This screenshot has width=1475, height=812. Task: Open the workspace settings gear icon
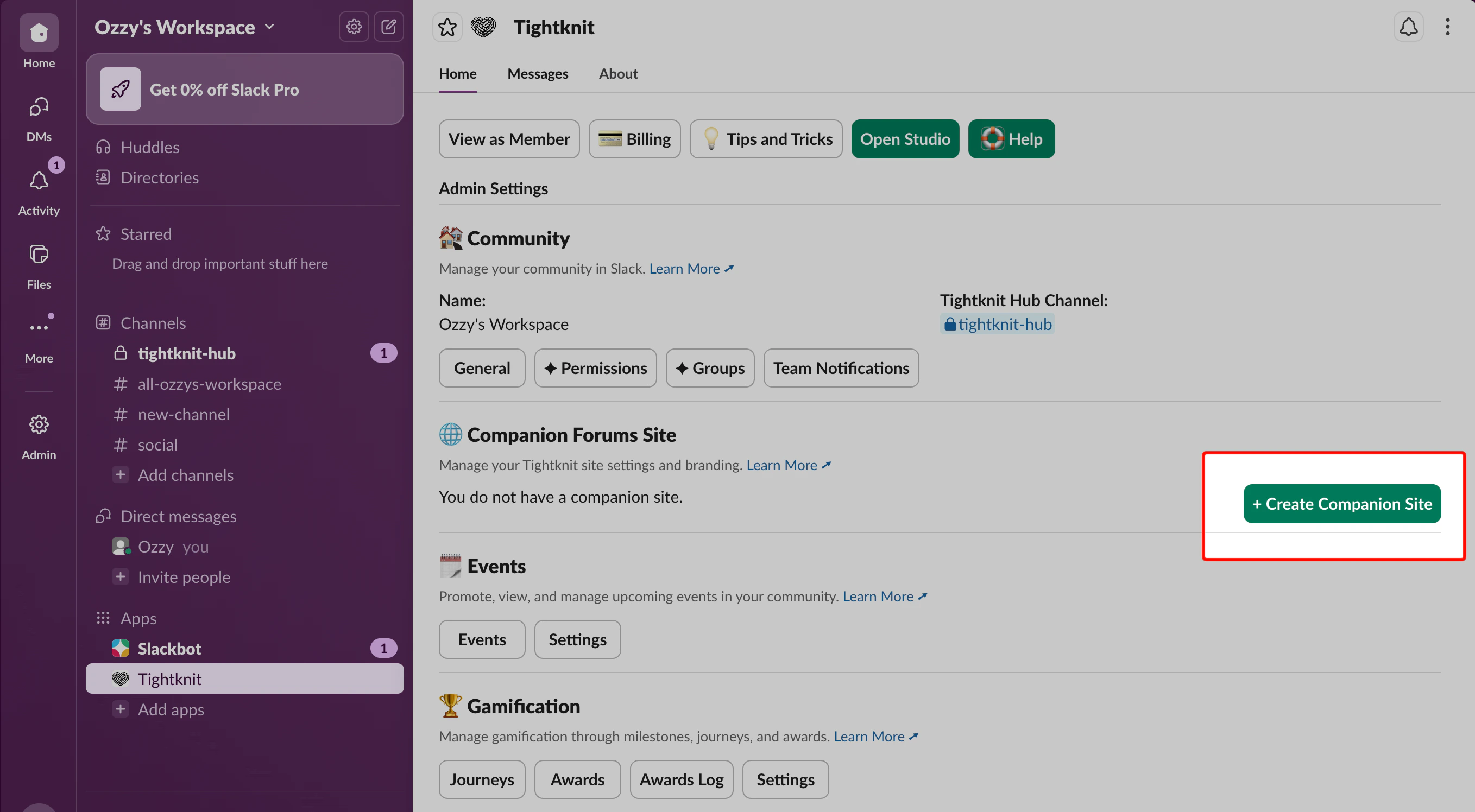[354, 26]
